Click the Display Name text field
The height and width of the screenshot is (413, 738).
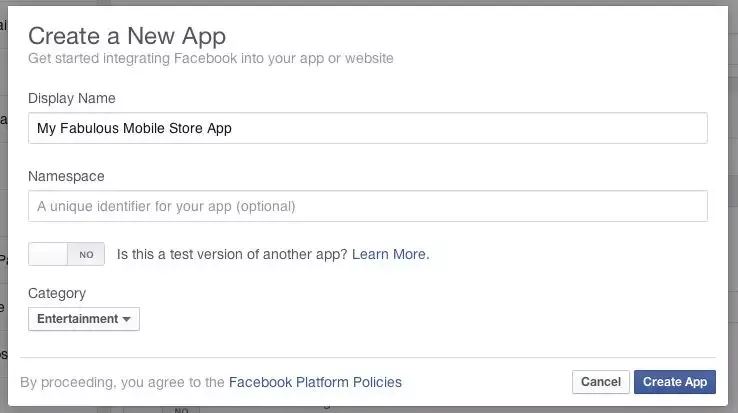point(368,128)
